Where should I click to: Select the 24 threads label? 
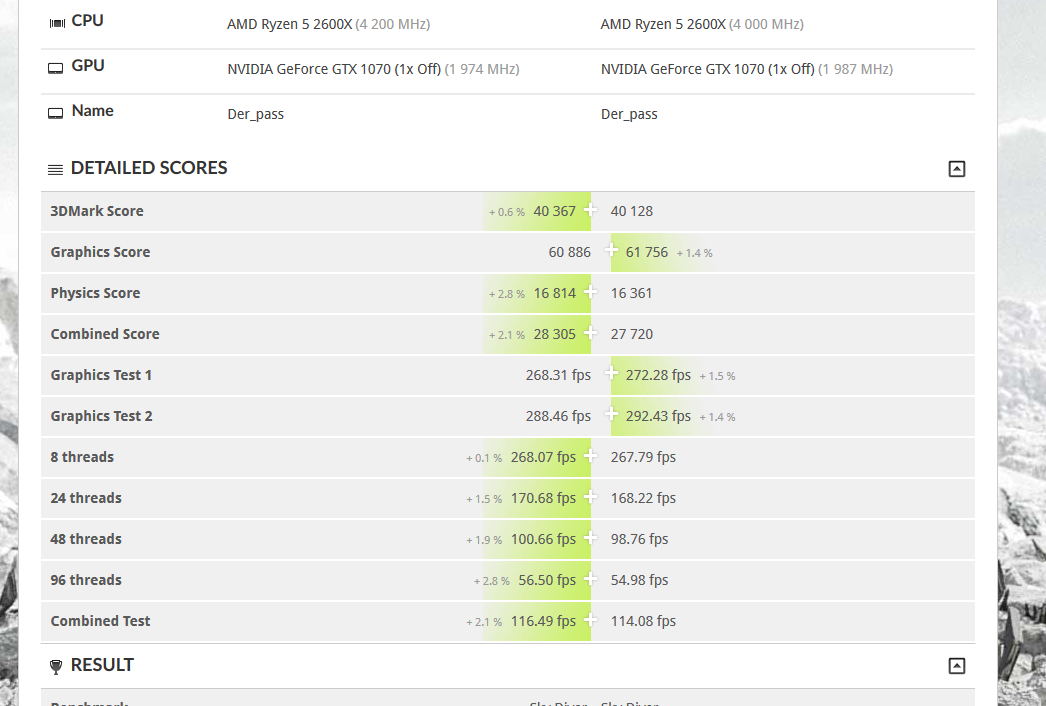point(86,498)
